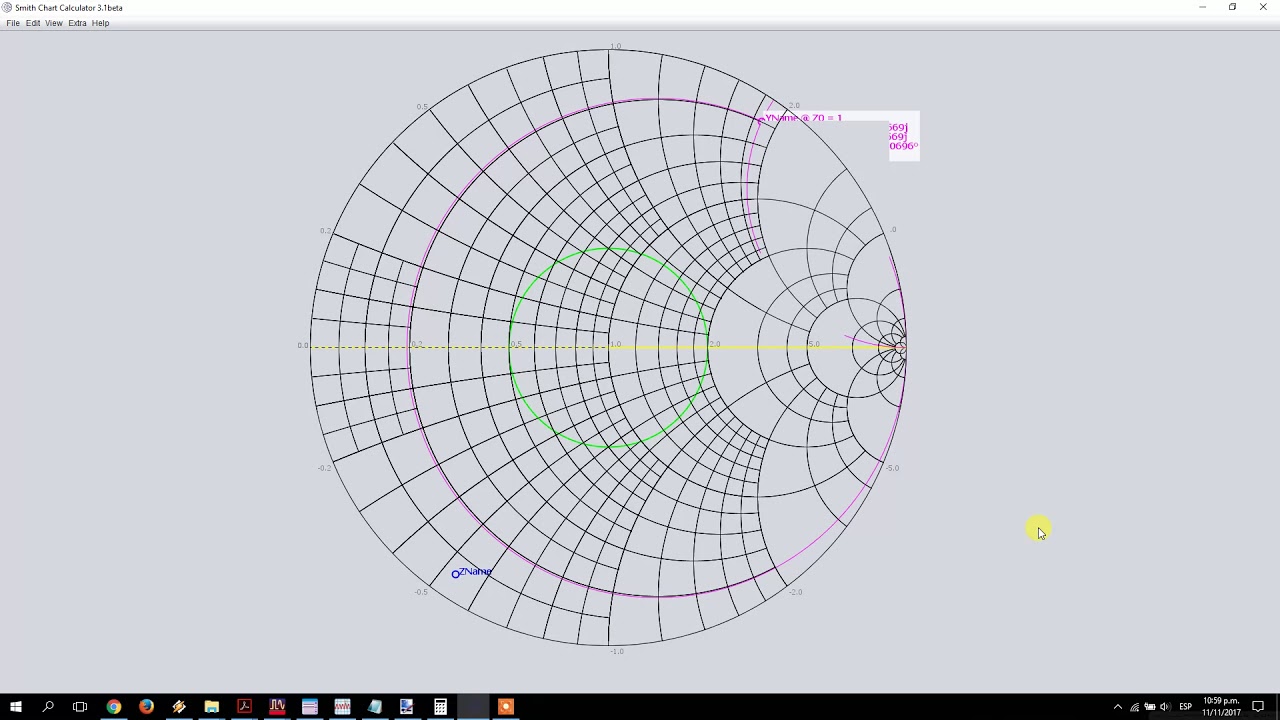Switch ESP keyboard language in tray
1280x720 pixels.
[x=1185, y=707]
